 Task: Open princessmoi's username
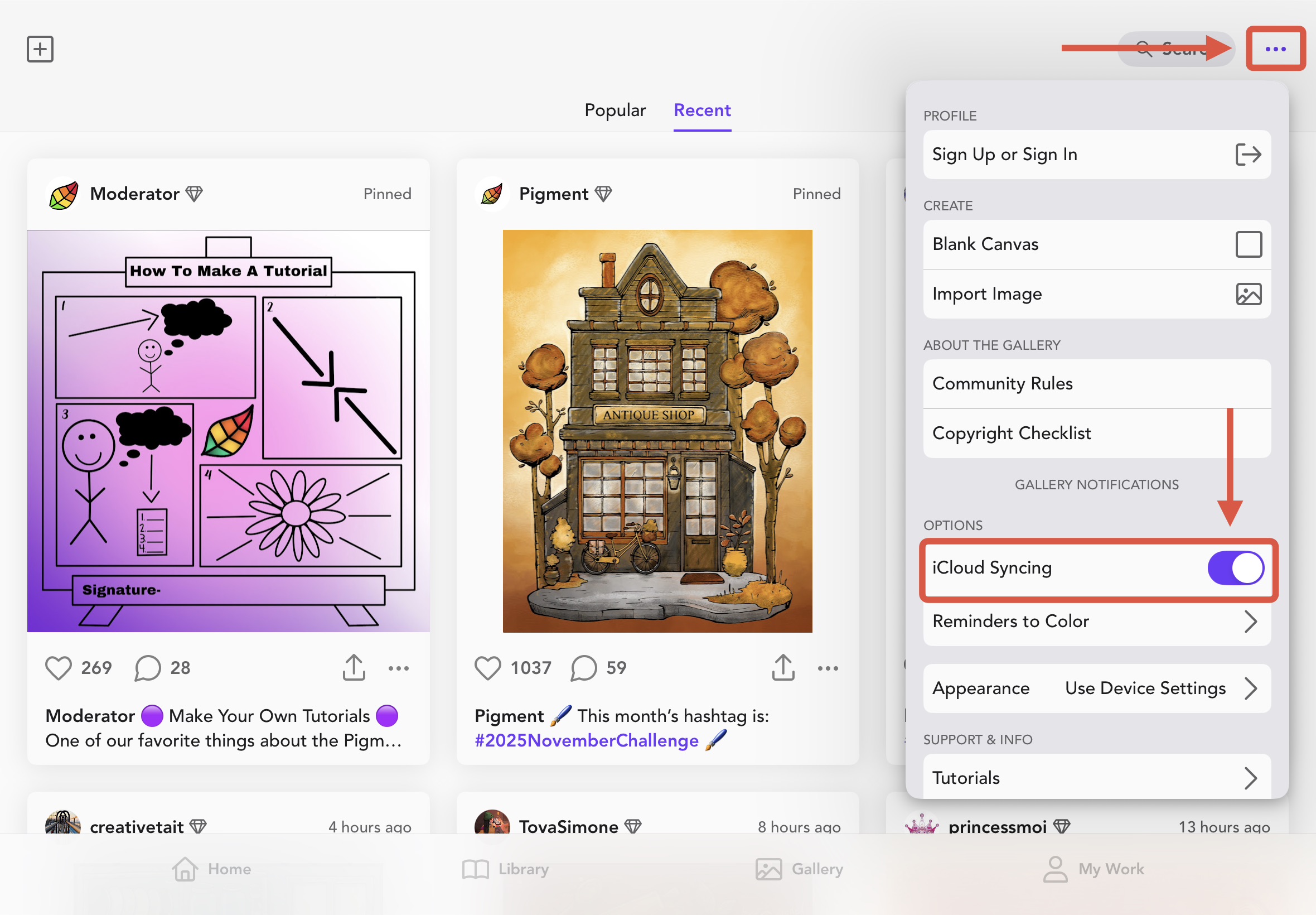(997, 827)
